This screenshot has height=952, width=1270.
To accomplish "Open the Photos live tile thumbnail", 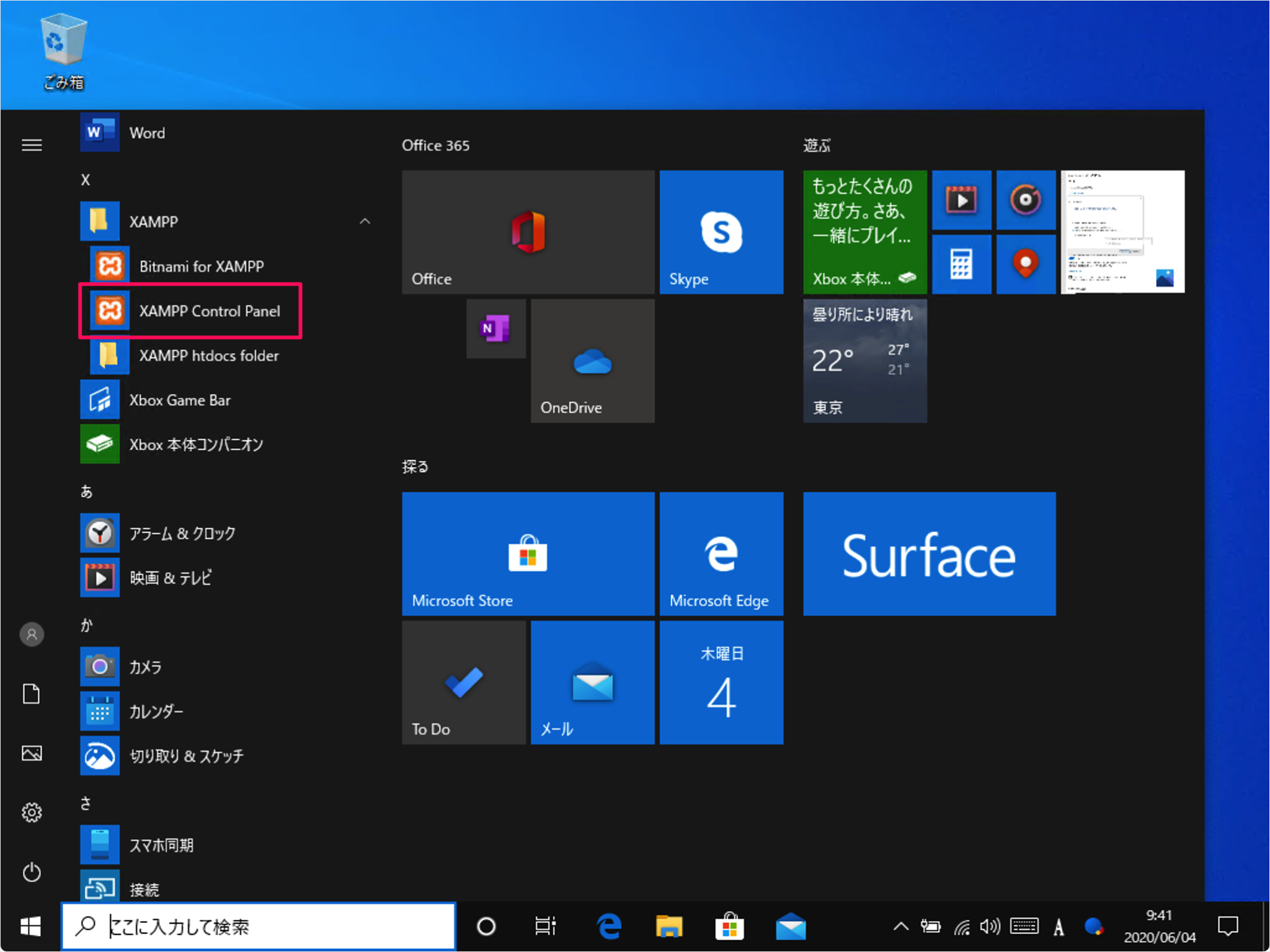I will 1123,232.
